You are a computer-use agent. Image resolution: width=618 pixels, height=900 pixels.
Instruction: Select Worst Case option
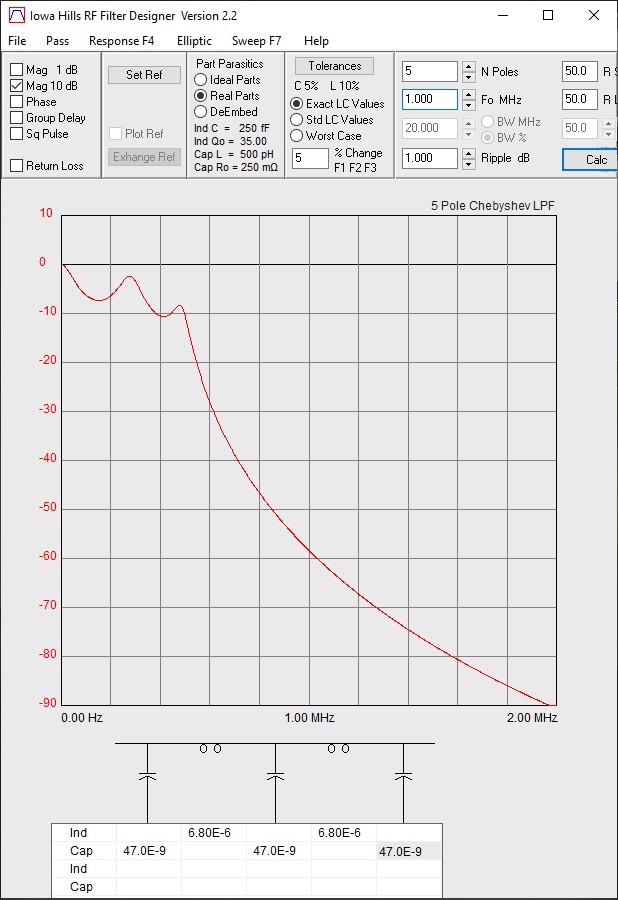(x=296, y=136)
